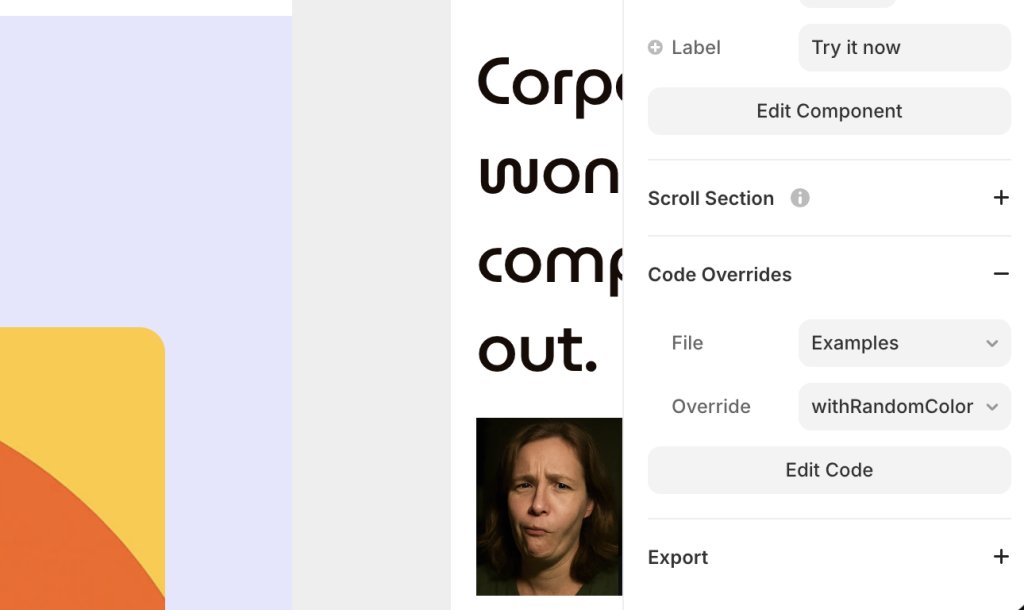Add a Scroll Section with its plus icon
The image size is (1024, 610).
pyautogui.click(x=1000, y=198)
